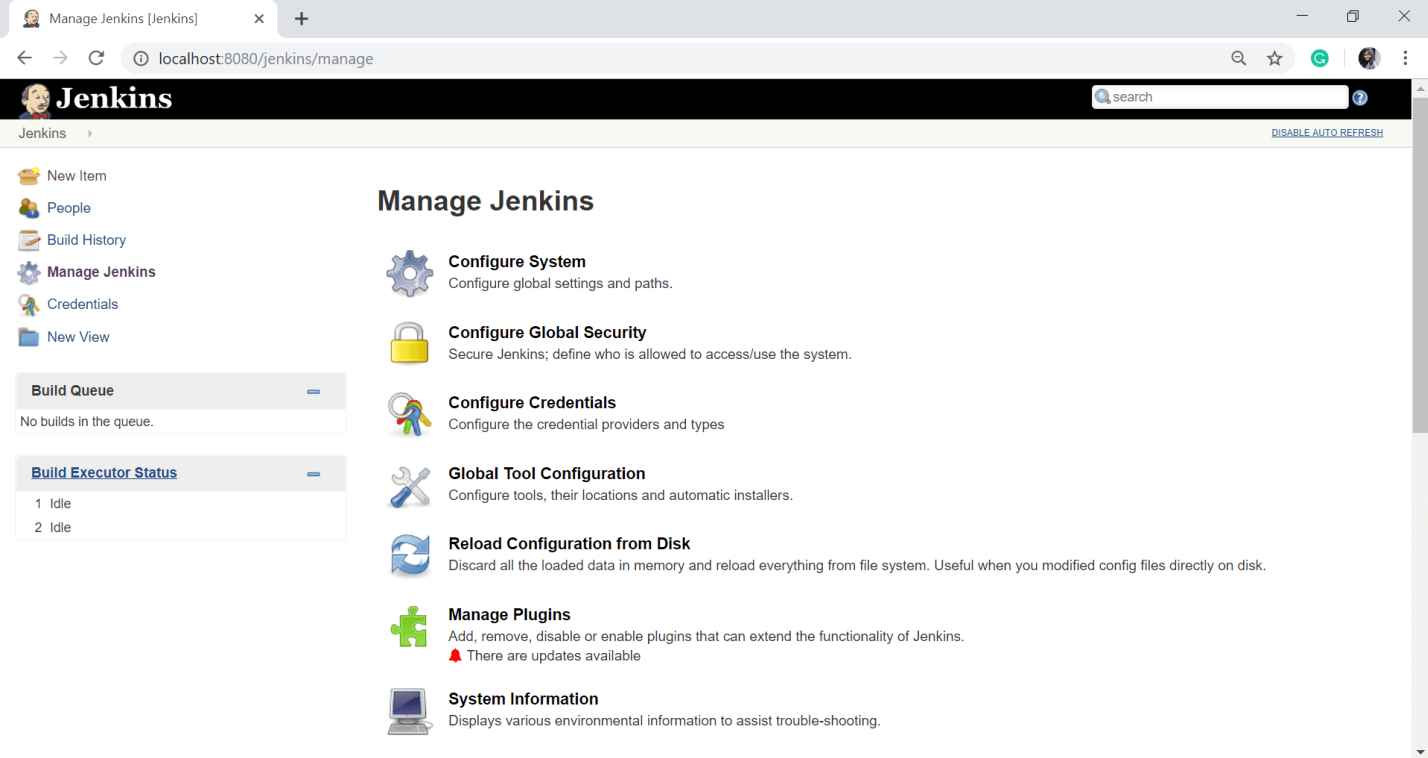Viewport: 1428px width, 758px height.
Task: Open the Manage Jenkins sidebar link
Action: [101, 272]
